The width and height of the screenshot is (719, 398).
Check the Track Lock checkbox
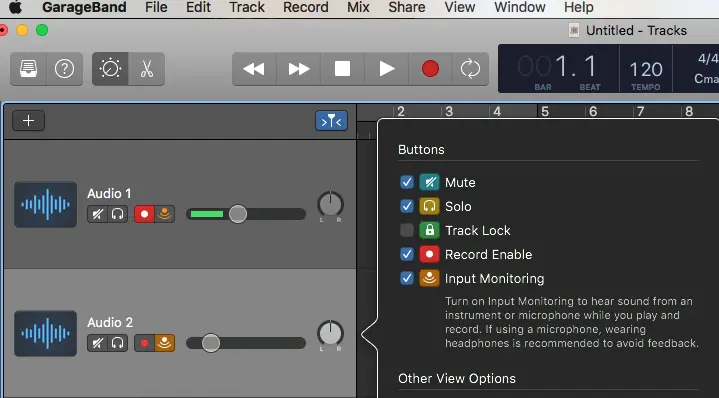coord(407,230)
